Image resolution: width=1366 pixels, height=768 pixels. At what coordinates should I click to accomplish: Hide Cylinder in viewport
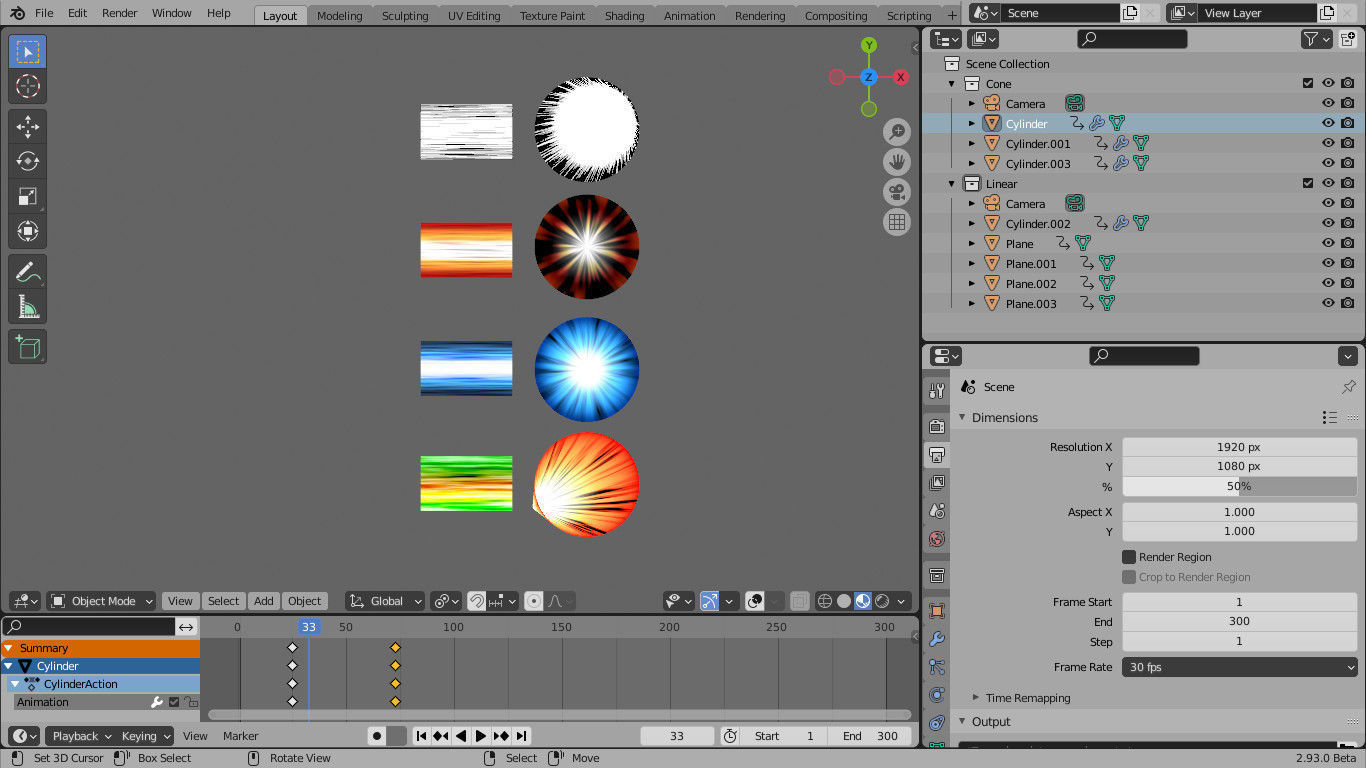(x=1328, y=123)
